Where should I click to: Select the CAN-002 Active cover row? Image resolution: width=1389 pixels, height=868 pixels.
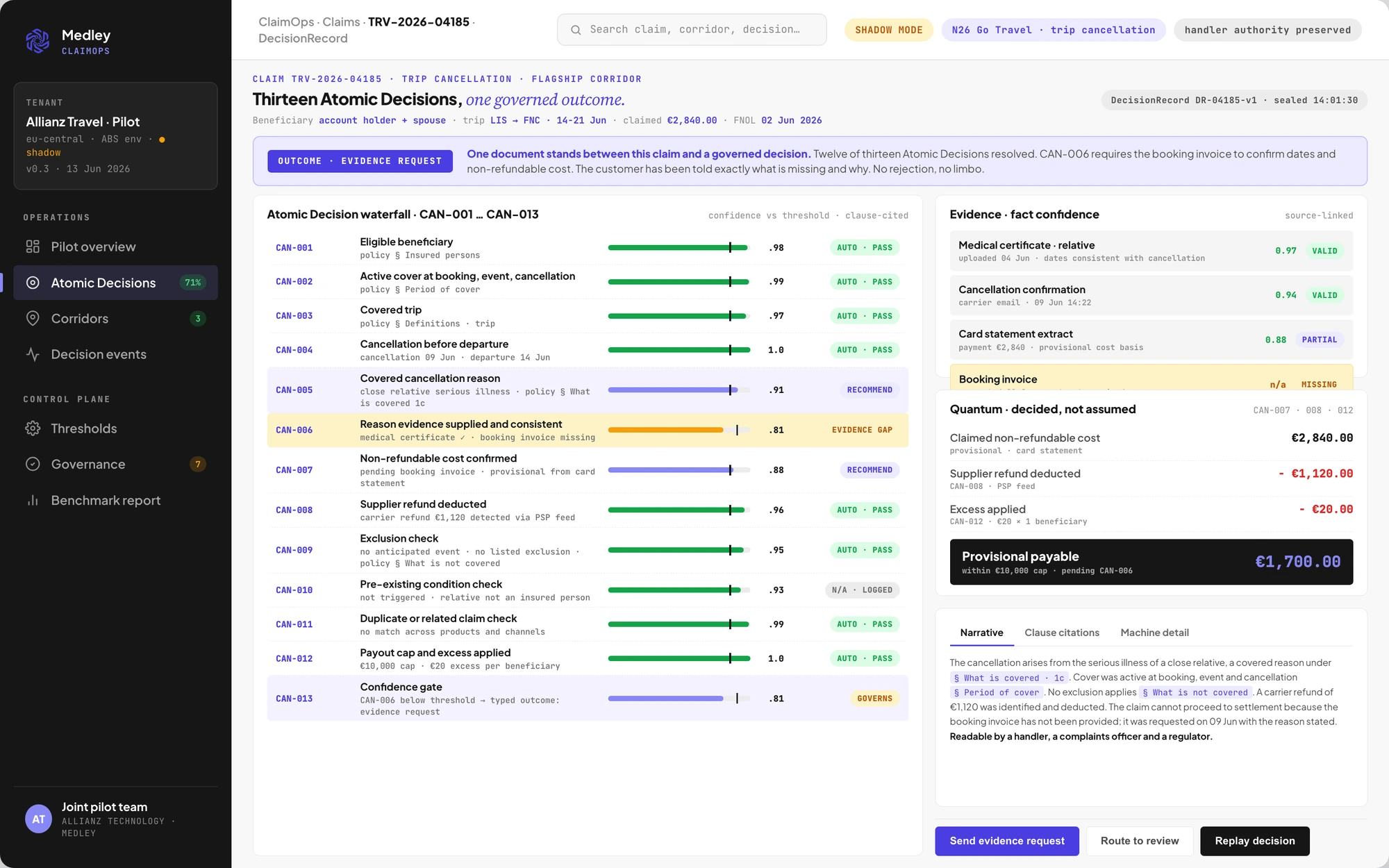click(x=588, y=281)
